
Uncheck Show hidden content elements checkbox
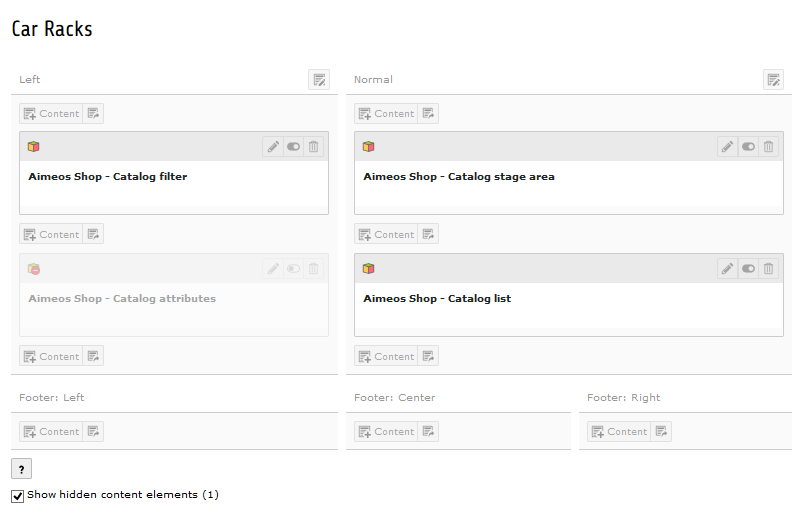[x=17, y=496]
